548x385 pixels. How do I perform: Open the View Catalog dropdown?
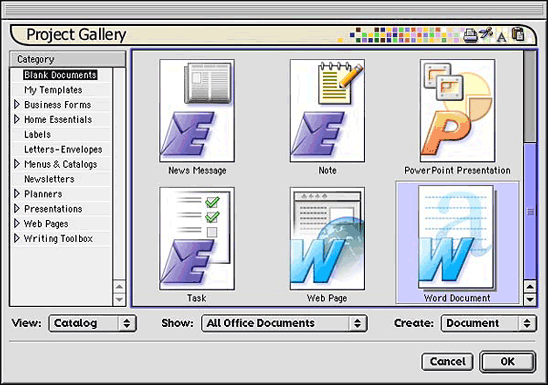click(92, 323)
